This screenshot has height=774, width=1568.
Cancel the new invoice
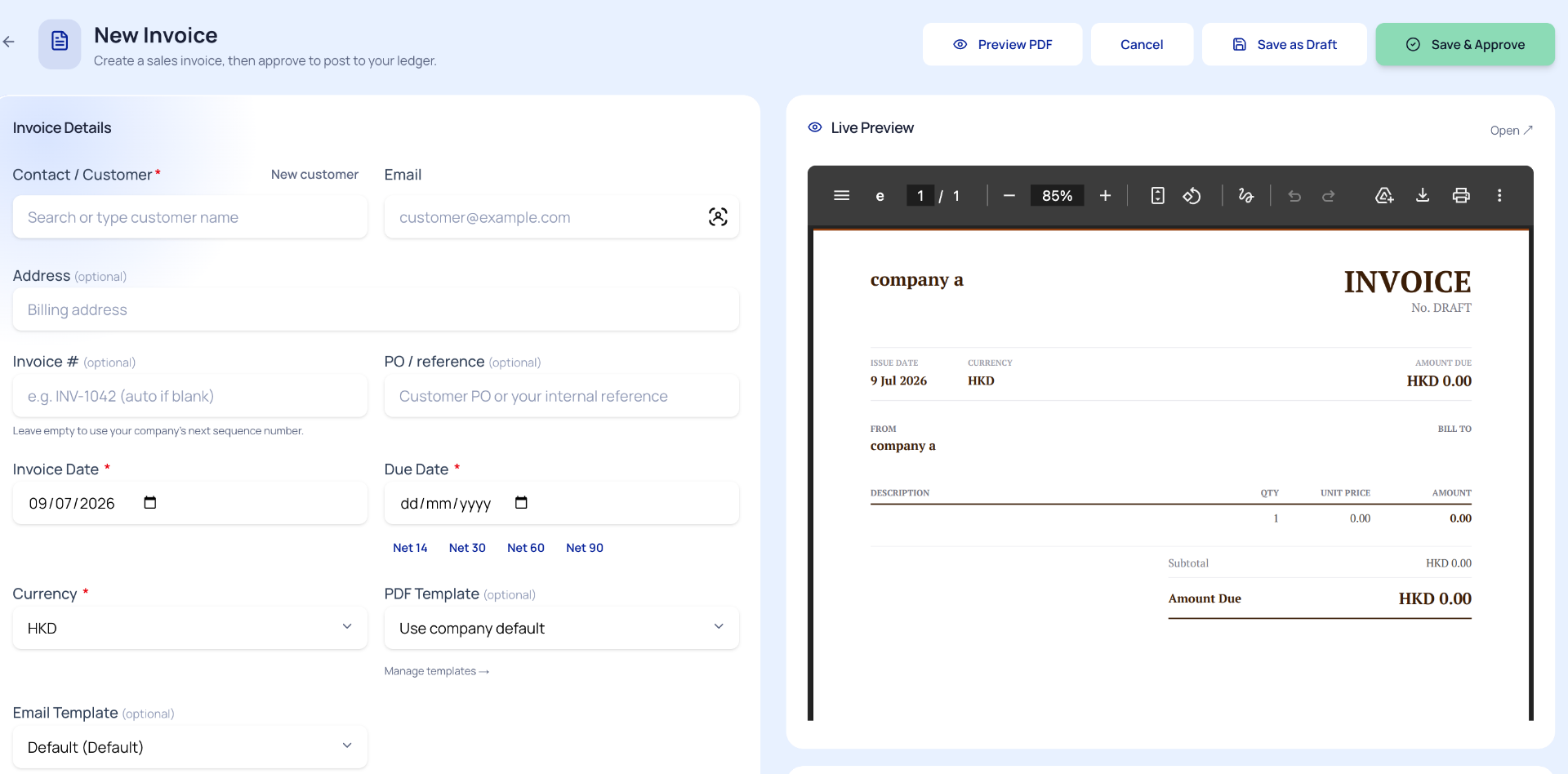coord(1142,44)
